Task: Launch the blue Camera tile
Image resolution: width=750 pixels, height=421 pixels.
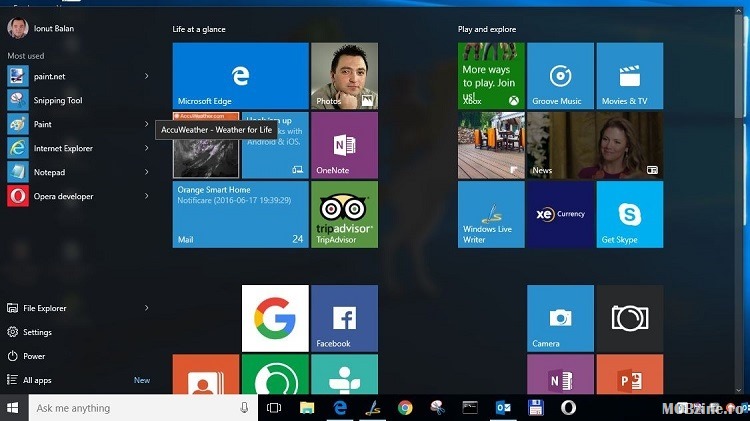Action: [x=561, y=318]
